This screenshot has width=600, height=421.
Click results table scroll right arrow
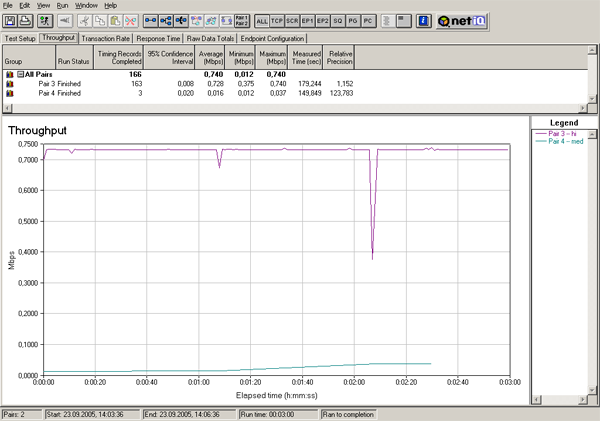pos(582,108)
